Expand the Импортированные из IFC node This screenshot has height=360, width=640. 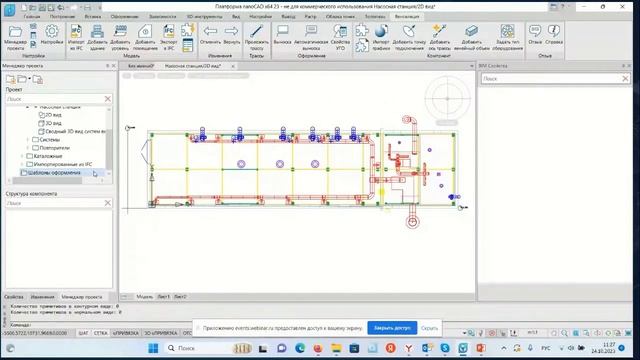(22, 164)
